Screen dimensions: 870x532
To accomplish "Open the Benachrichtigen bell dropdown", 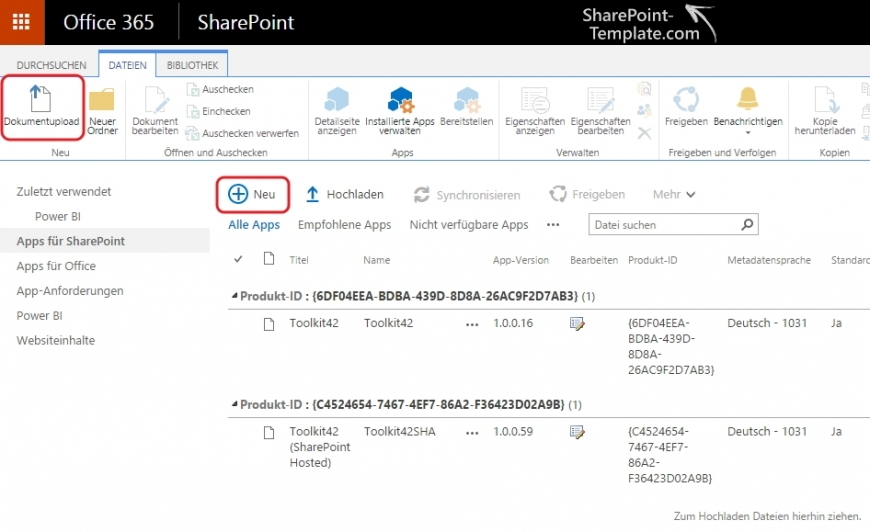I will [748, 110].
